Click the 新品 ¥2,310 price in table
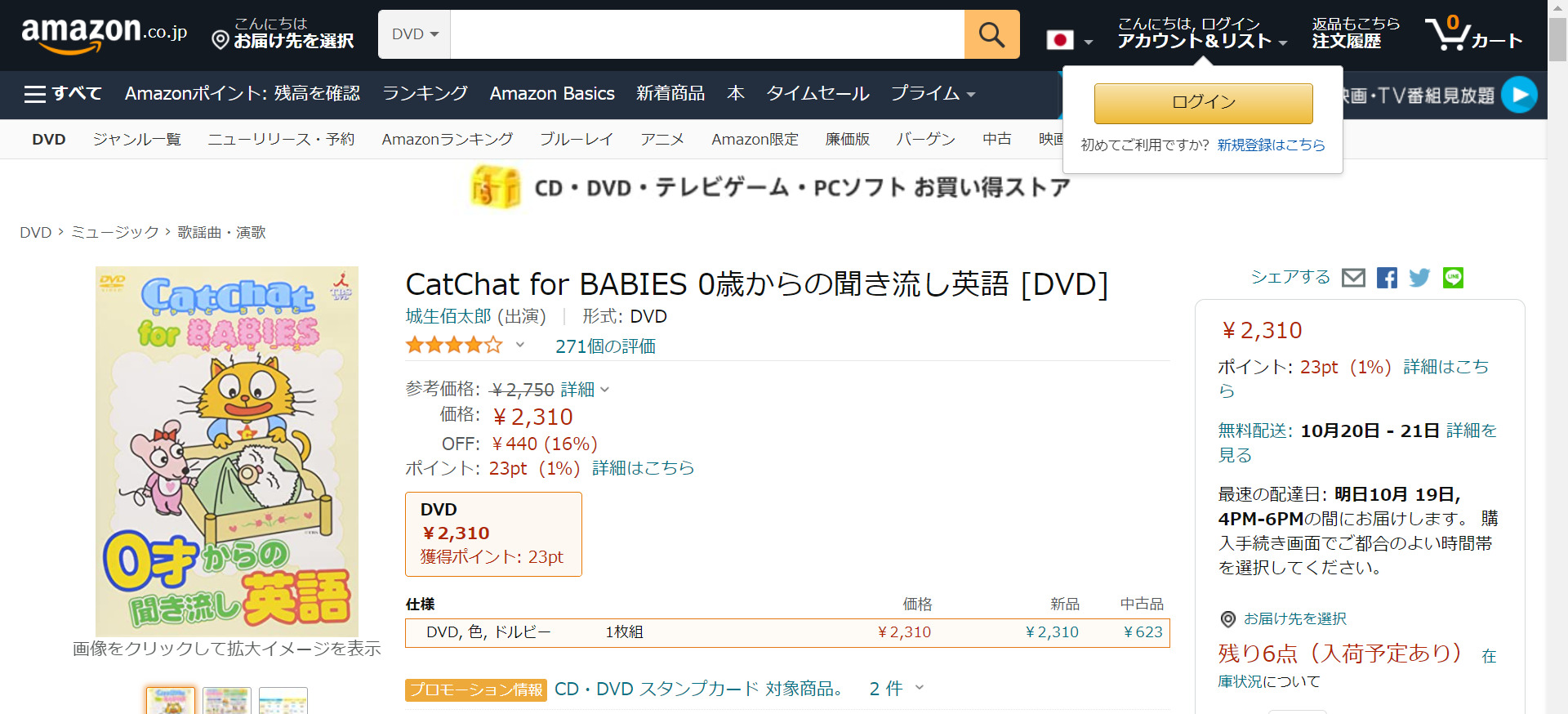 pyautogui.click(x=1052, y=632)
